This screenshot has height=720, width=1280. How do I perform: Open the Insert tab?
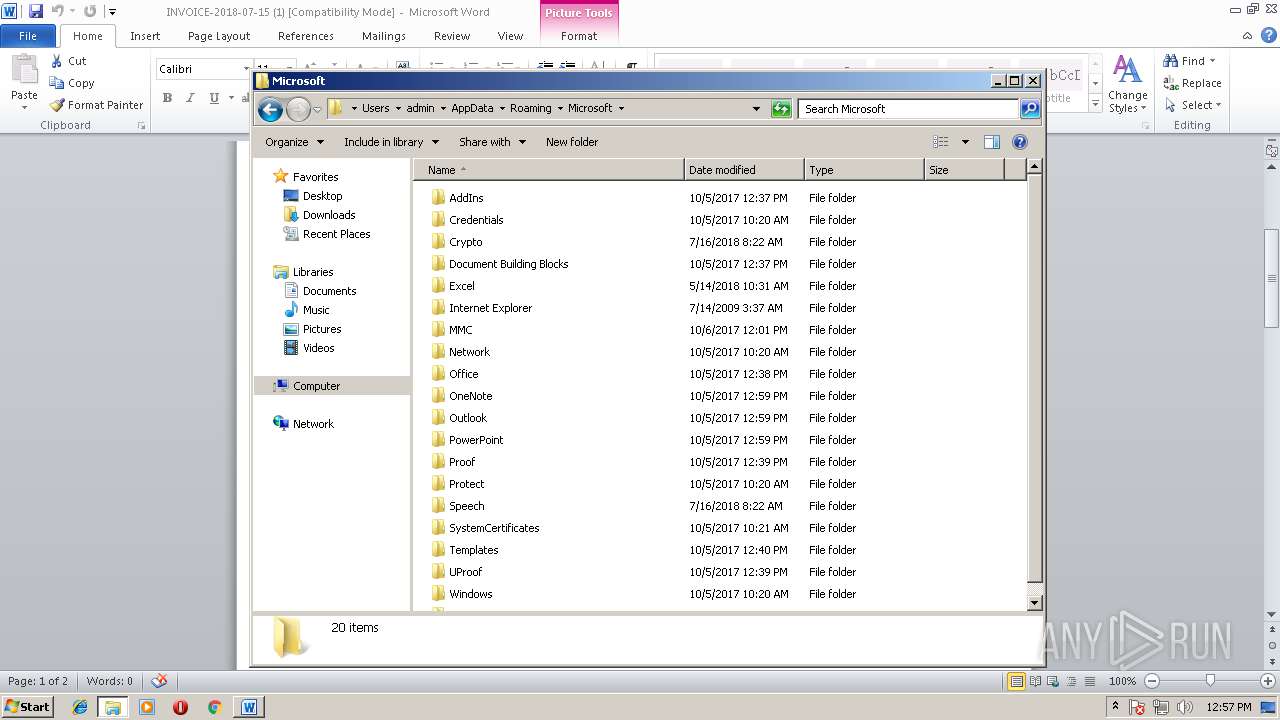tap(145, 36)
